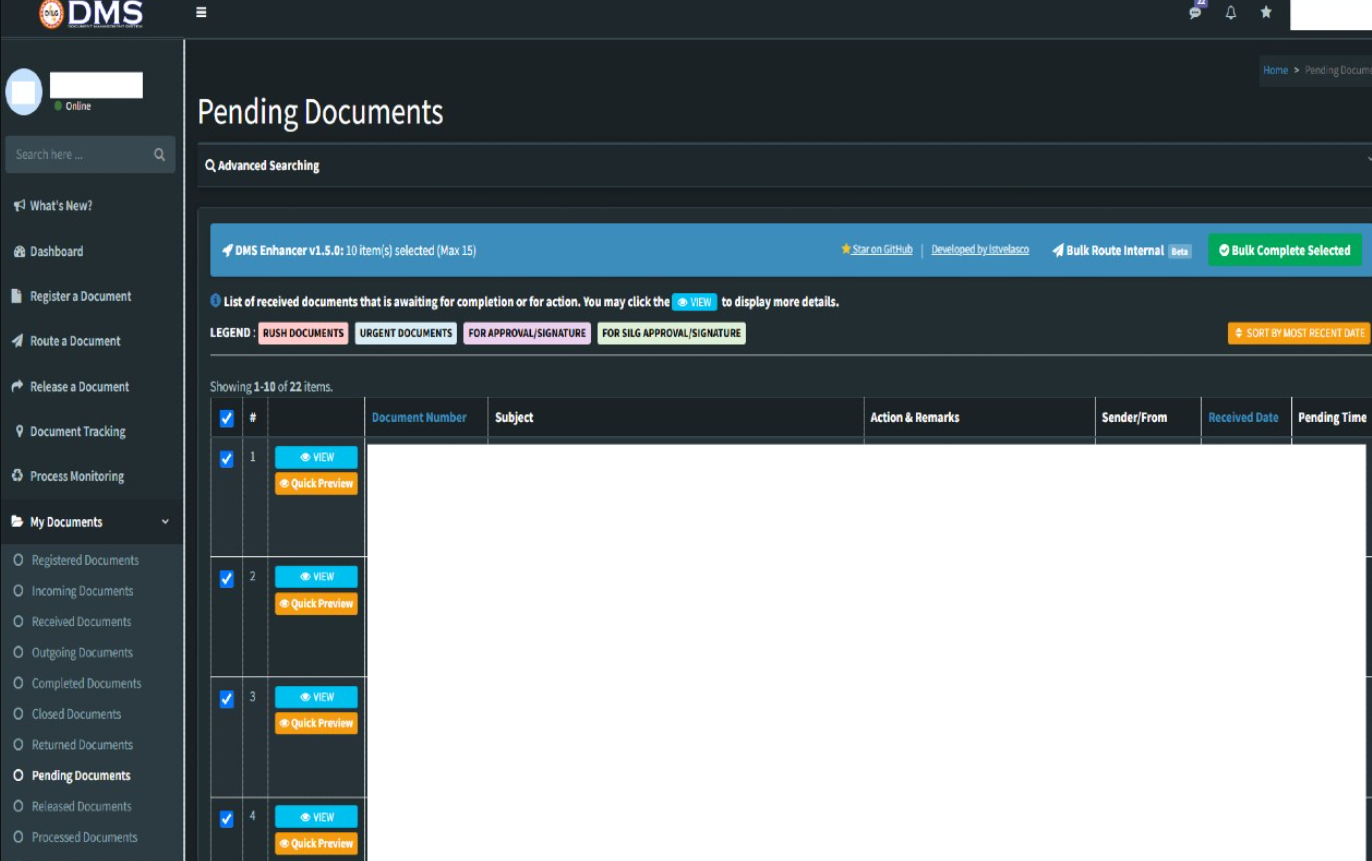
Task: Sort by the Document Number column header
Action: point(419,418)
